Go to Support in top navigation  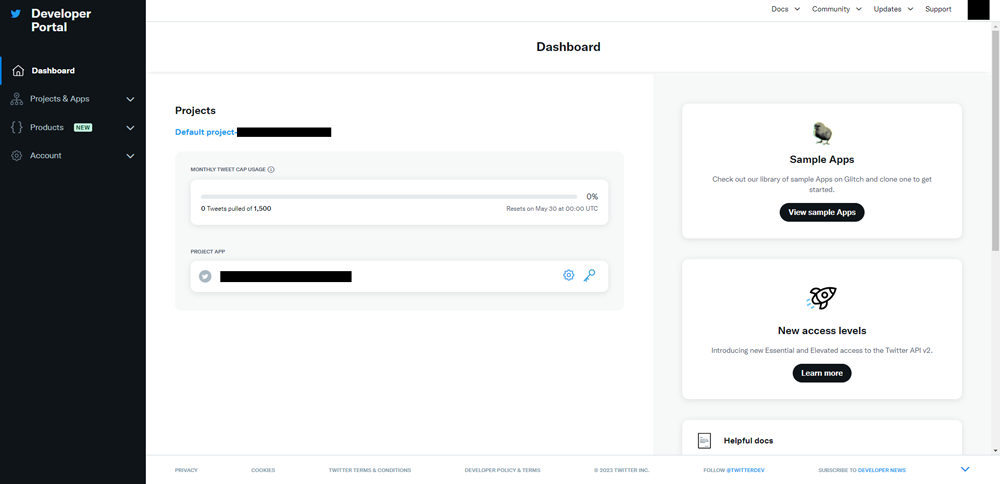click(x=938, y=9)
